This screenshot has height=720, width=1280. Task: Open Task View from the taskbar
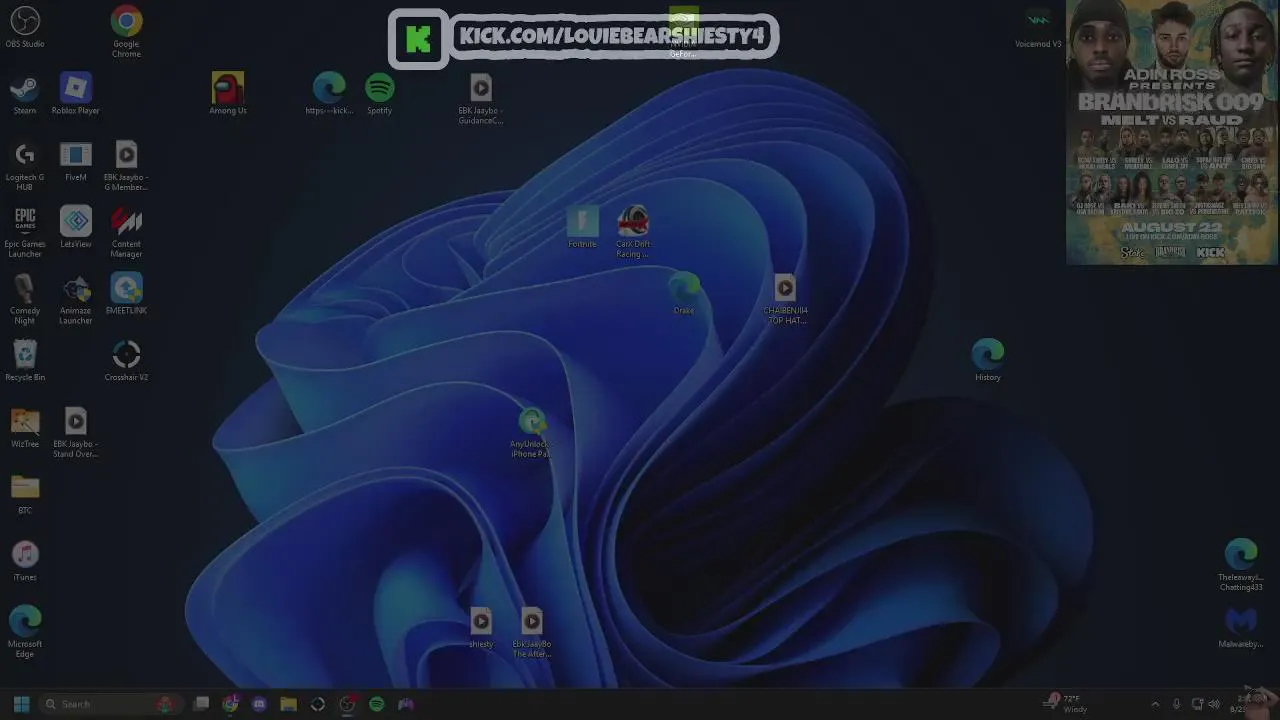point(201,704)
